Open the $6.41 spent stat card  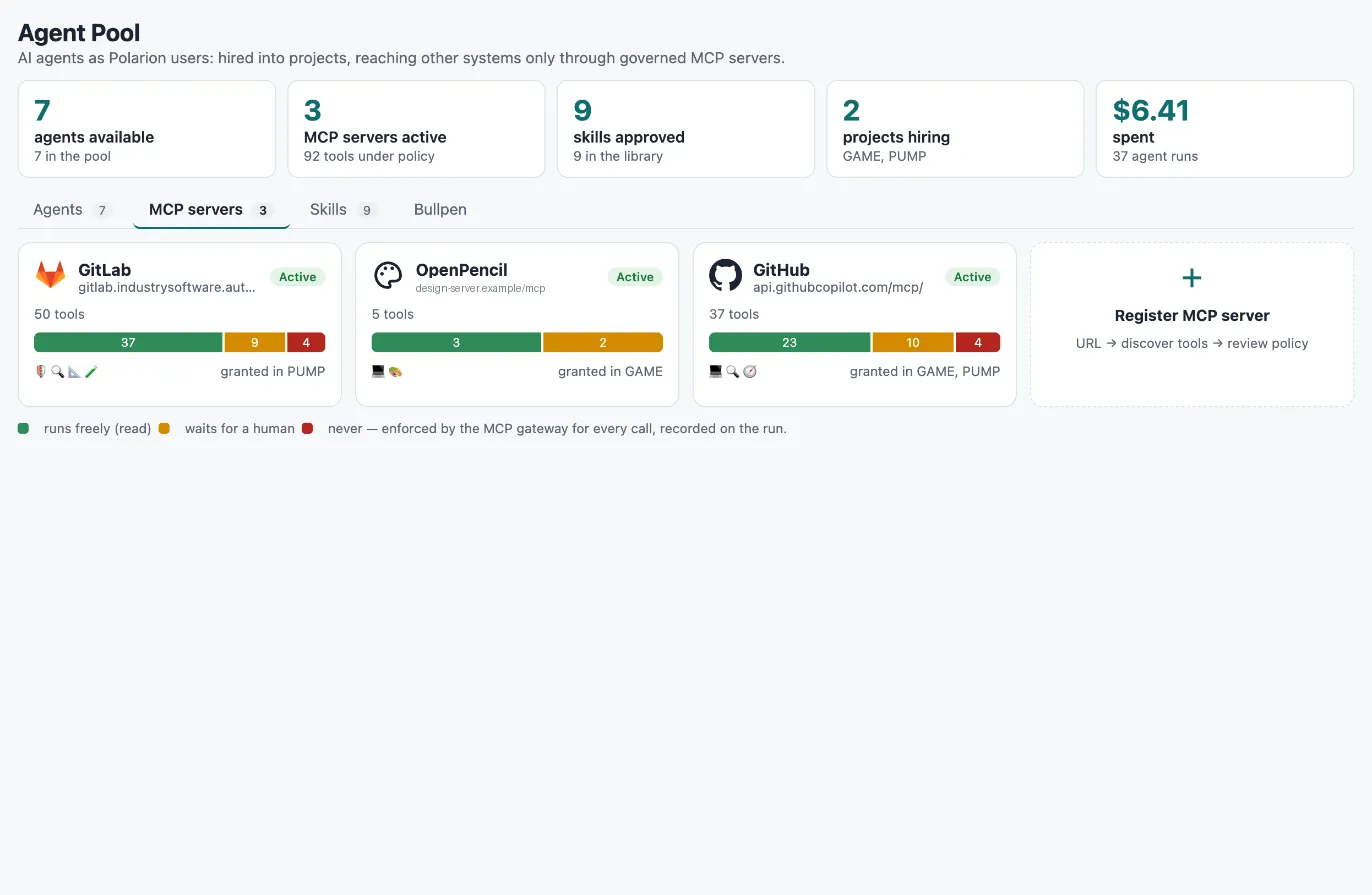(x=1225, y=129)
